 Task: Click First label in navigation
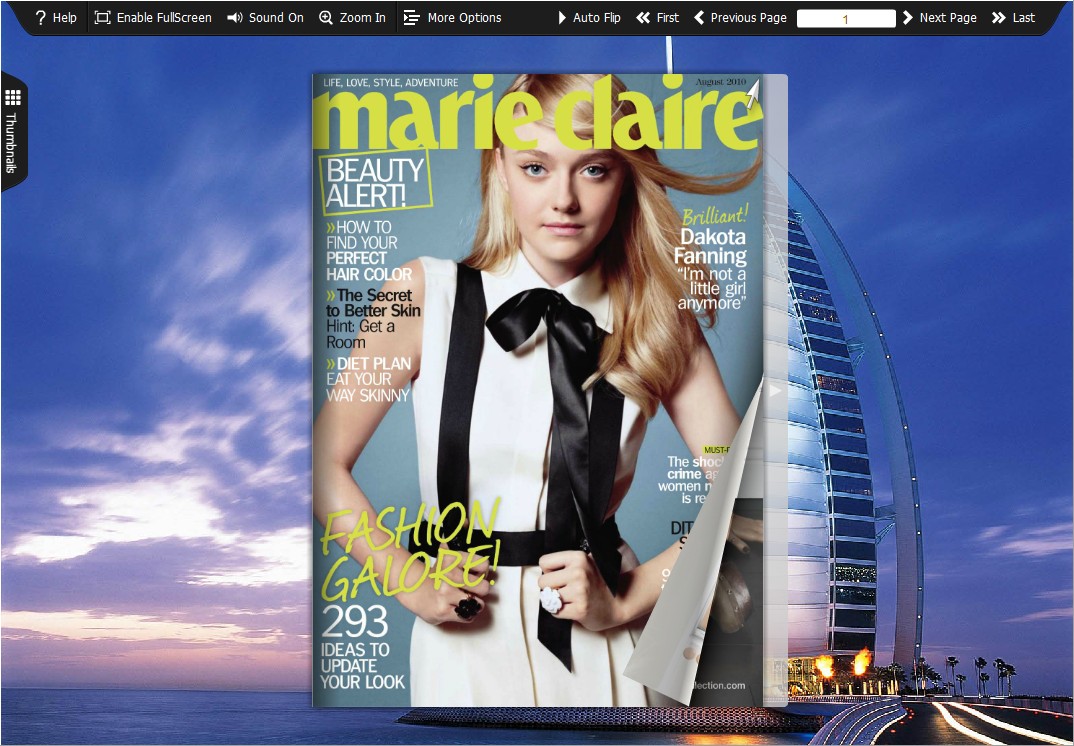(x=668, y=18)
